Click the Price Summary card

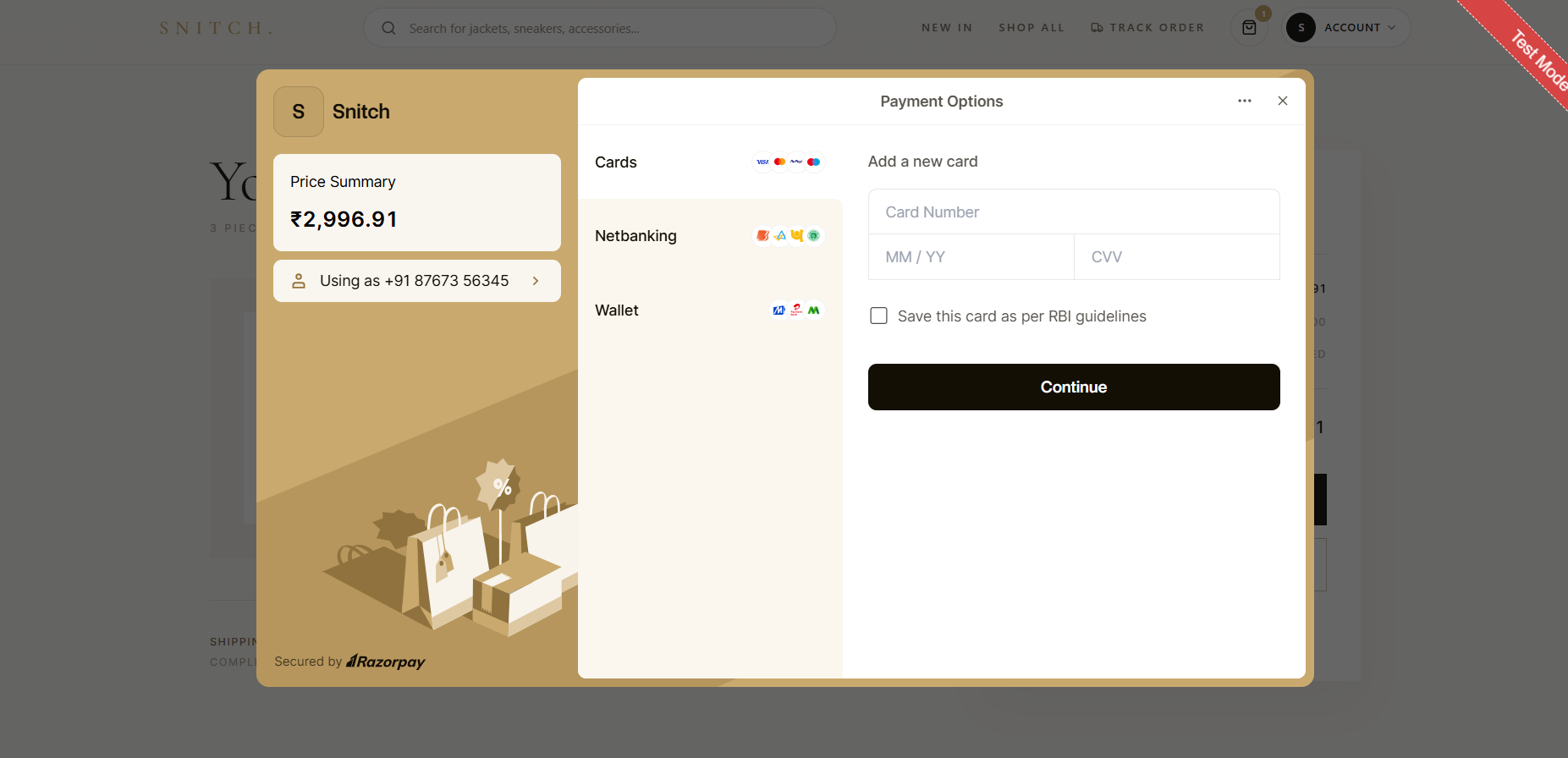point(417,202)
